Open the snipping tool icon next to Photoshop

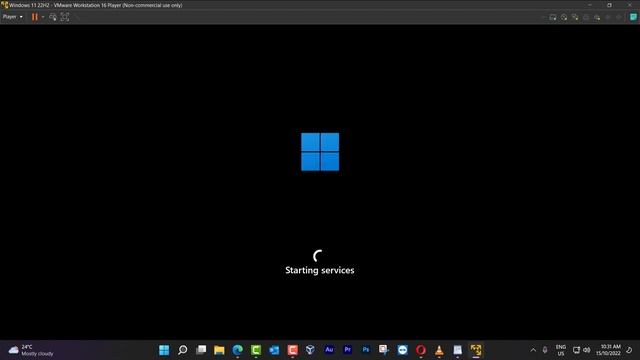(384, 350)
